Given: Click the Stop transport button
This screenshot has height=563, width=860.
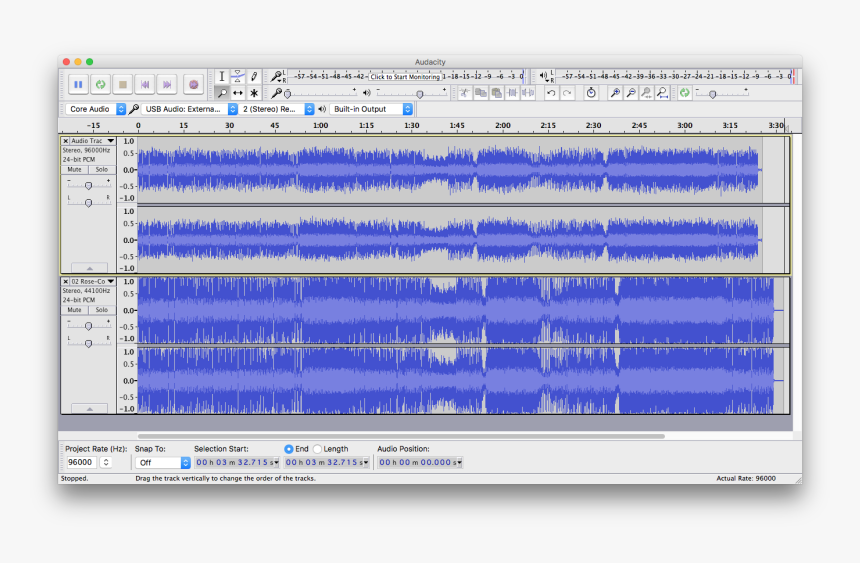Looking at the screenshot, I should (123, 85).
